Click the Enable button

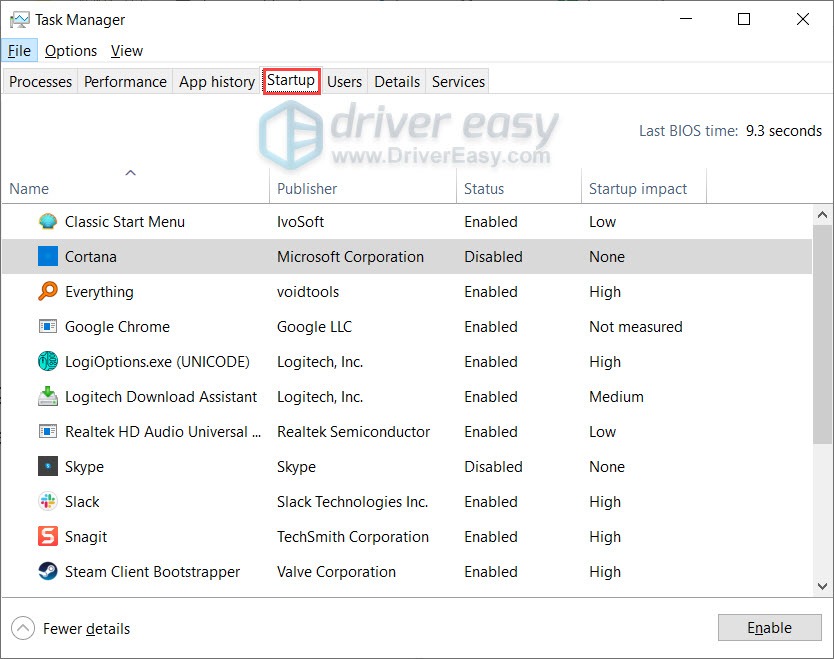769,627
